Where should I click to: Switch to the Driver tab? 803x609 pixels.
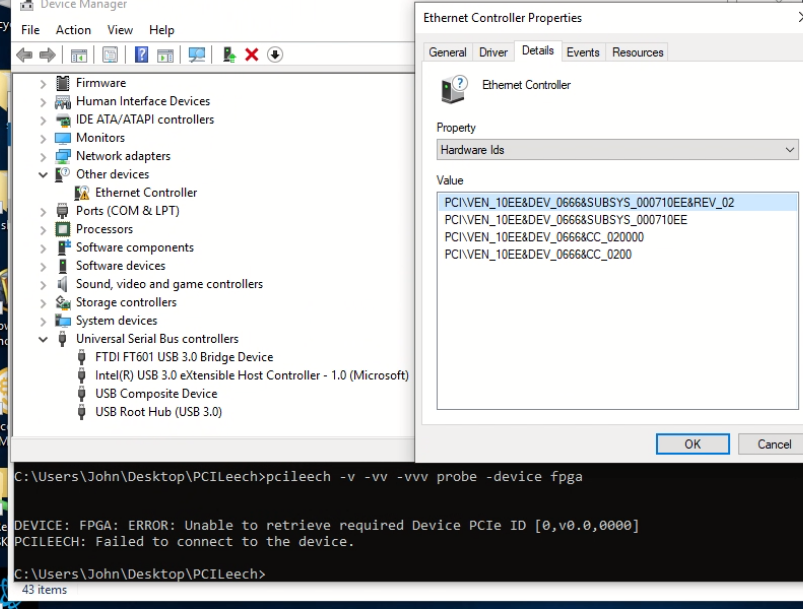493,52
